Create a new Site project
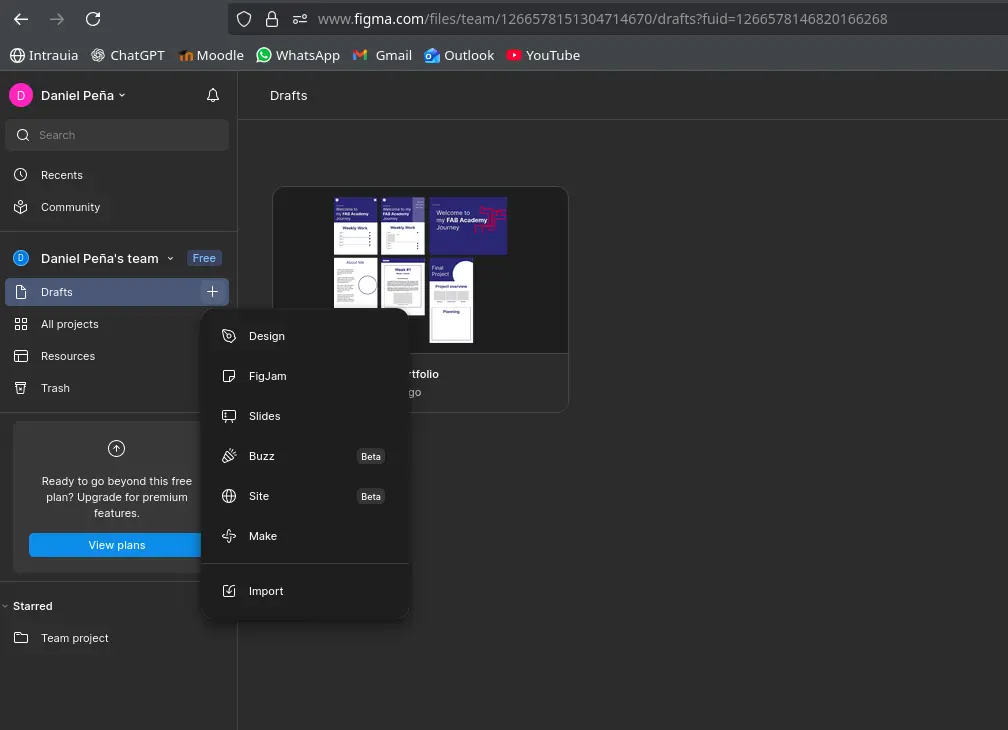The image size is (1008, 730). (x=258, y=496)
